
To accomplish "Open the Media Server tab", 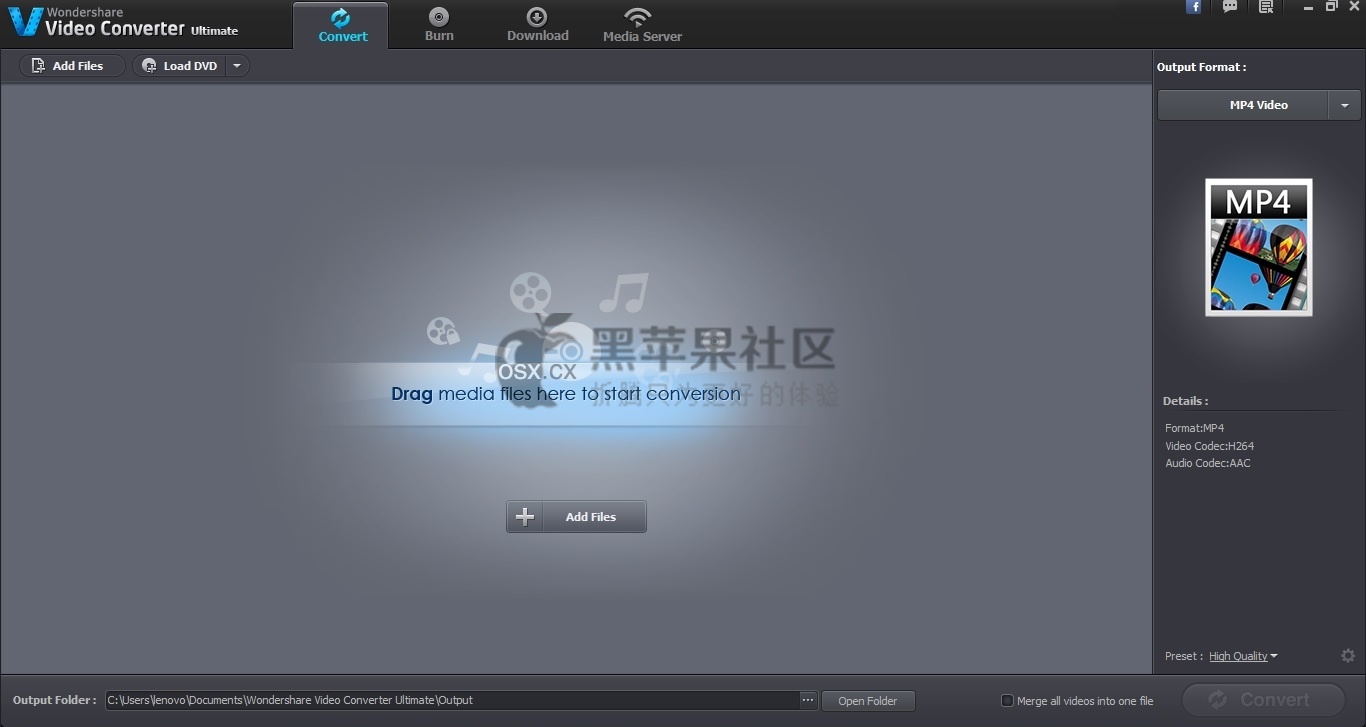I will coord(642,25).
